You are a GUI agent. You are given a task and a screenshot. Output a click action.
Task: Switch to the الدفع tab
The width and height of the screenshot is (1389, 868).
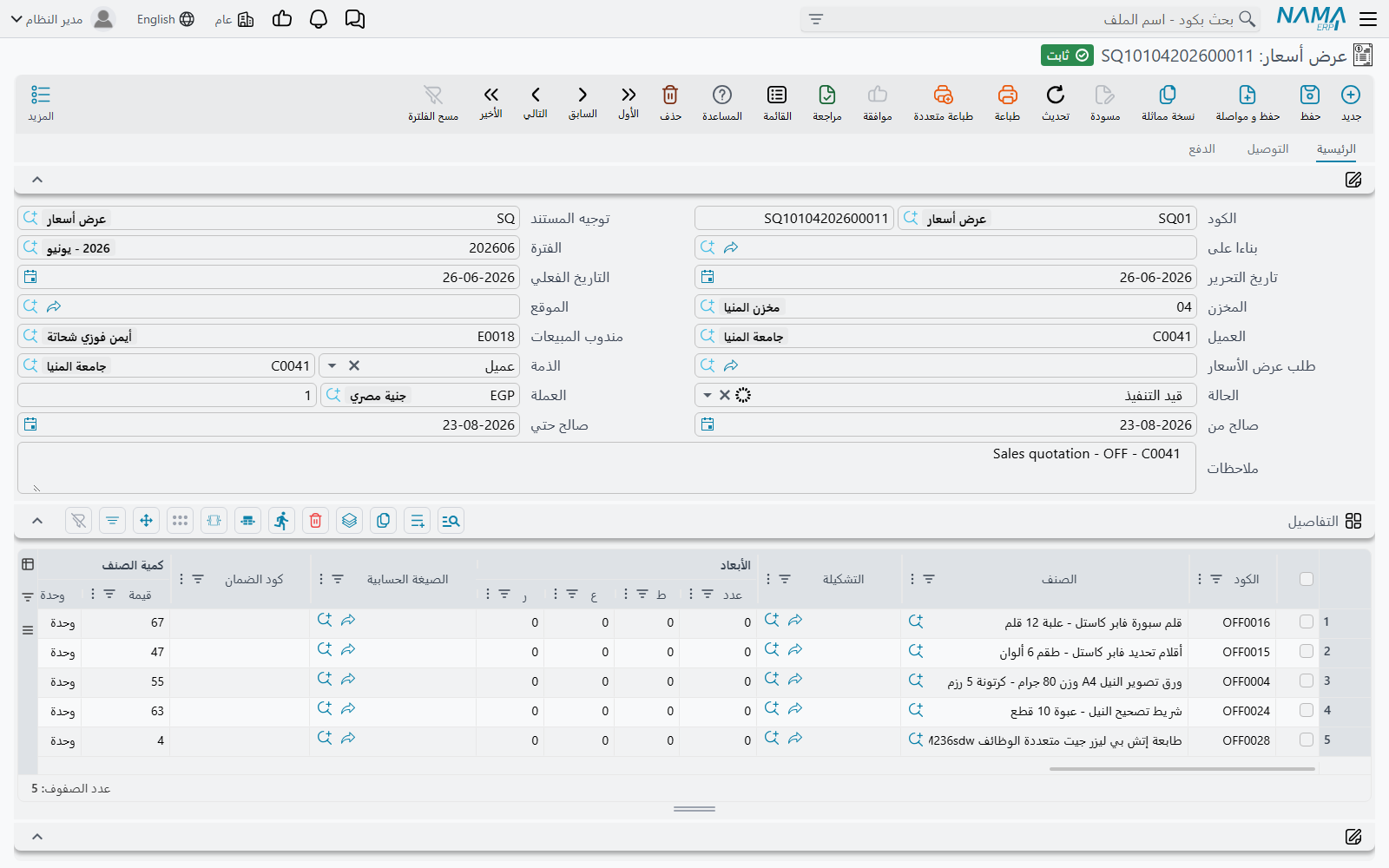point(1201,149)
